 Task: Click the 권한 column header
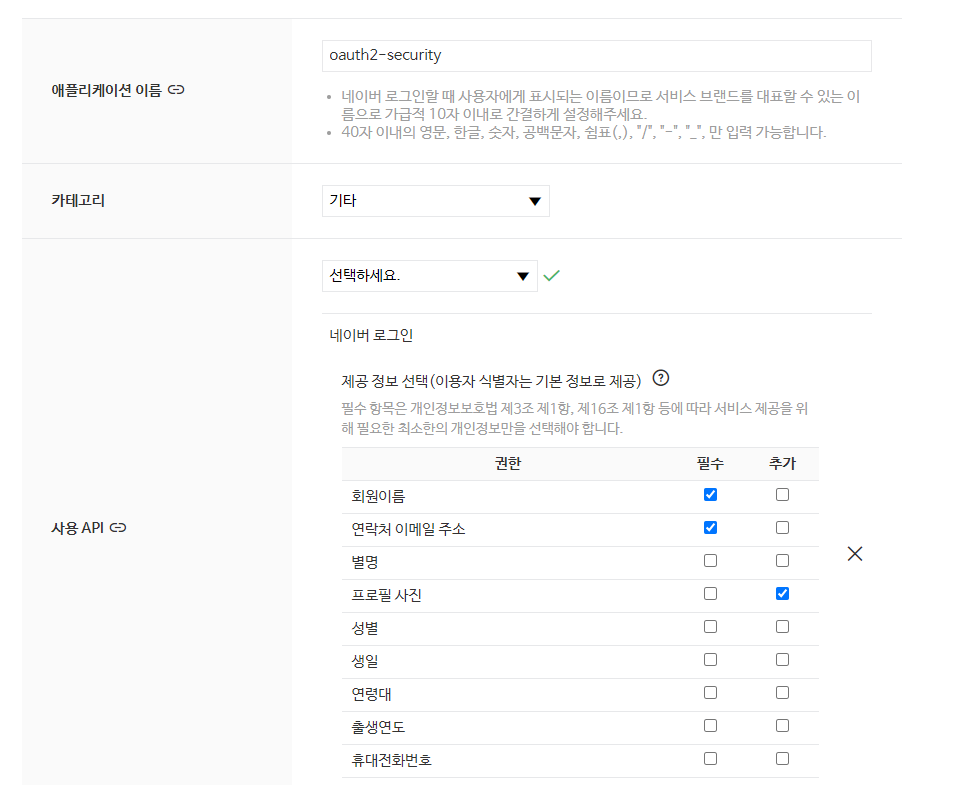508,463
